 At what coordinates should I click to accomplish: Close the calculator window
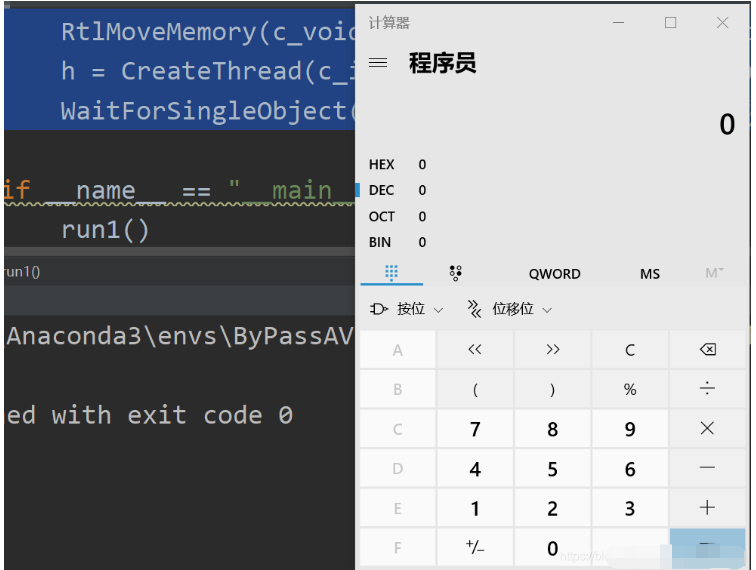coord(722,23)
